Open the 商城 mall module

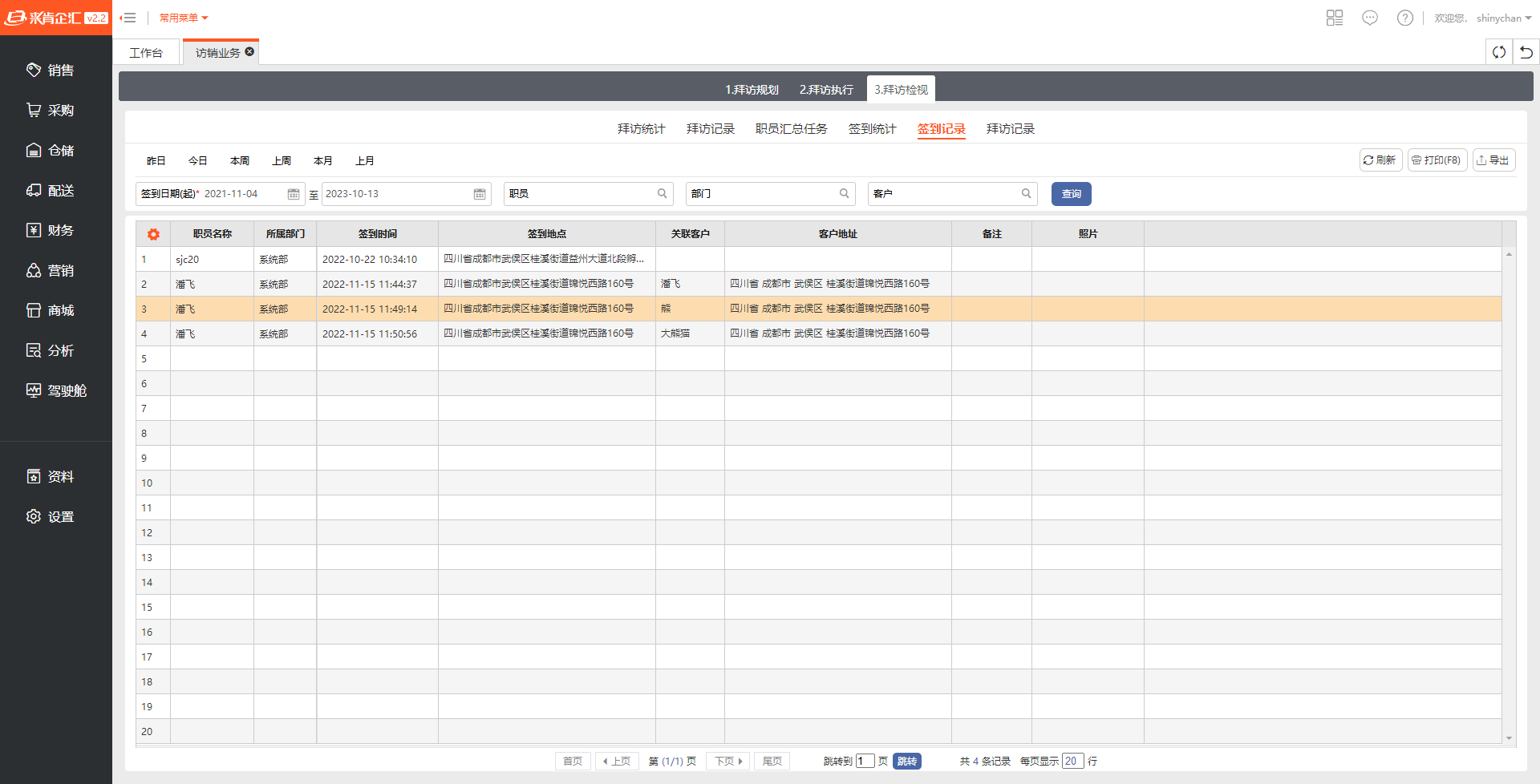(x=50, y=311)
